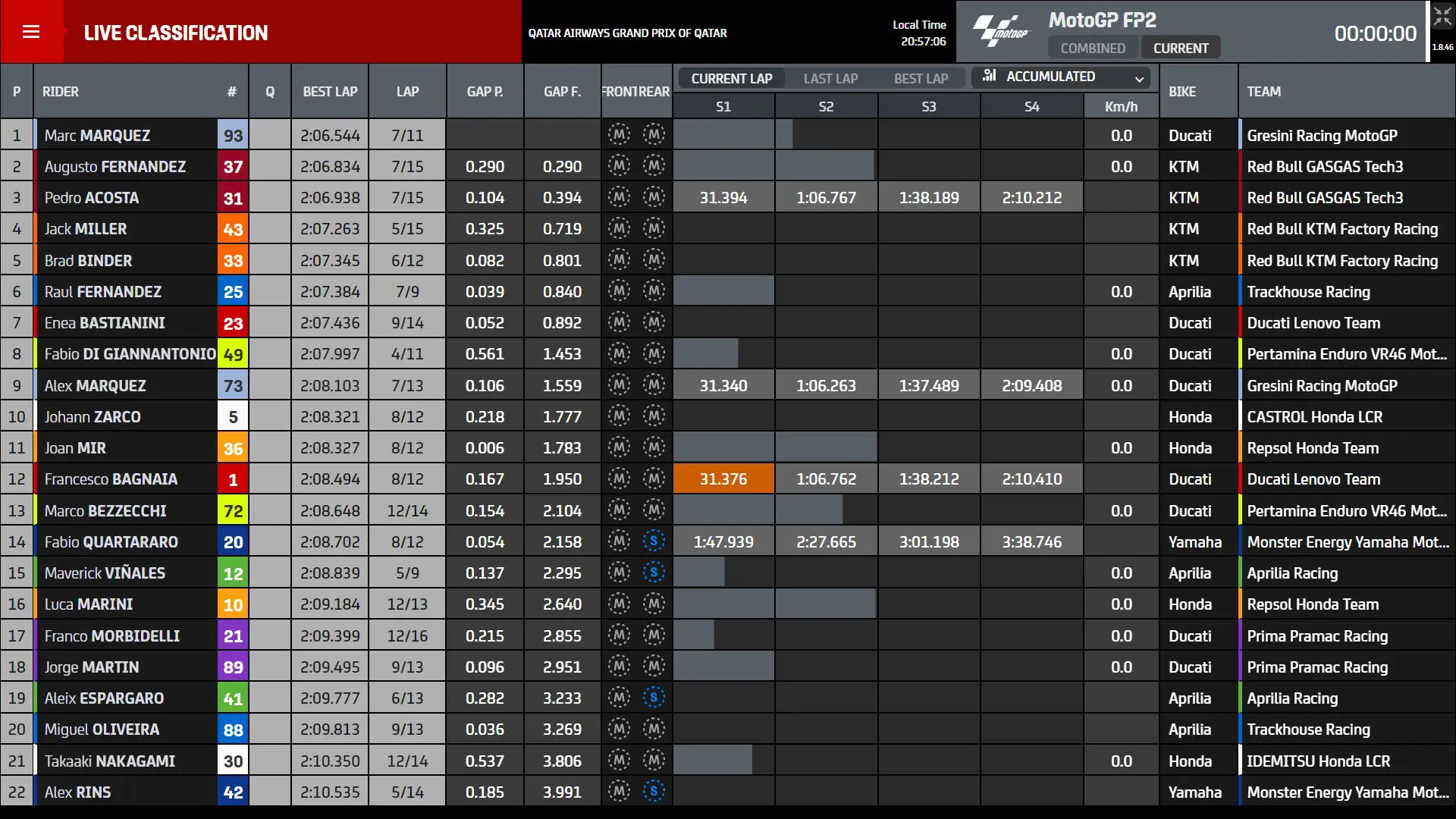
Task: Click Alex Rins front tyre icon
Action: point(619,792)
